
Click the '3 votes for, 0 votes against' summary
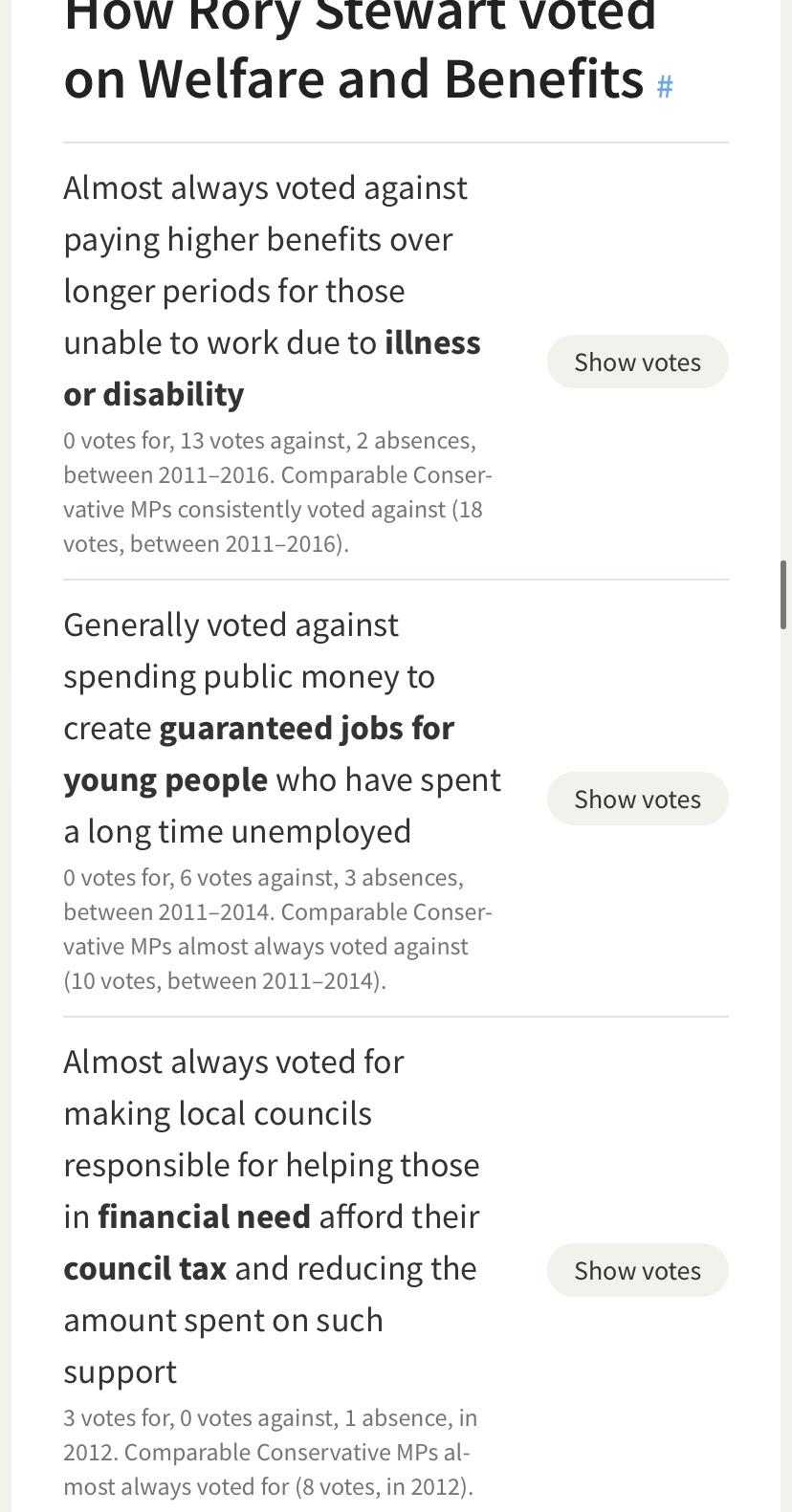199,1417
